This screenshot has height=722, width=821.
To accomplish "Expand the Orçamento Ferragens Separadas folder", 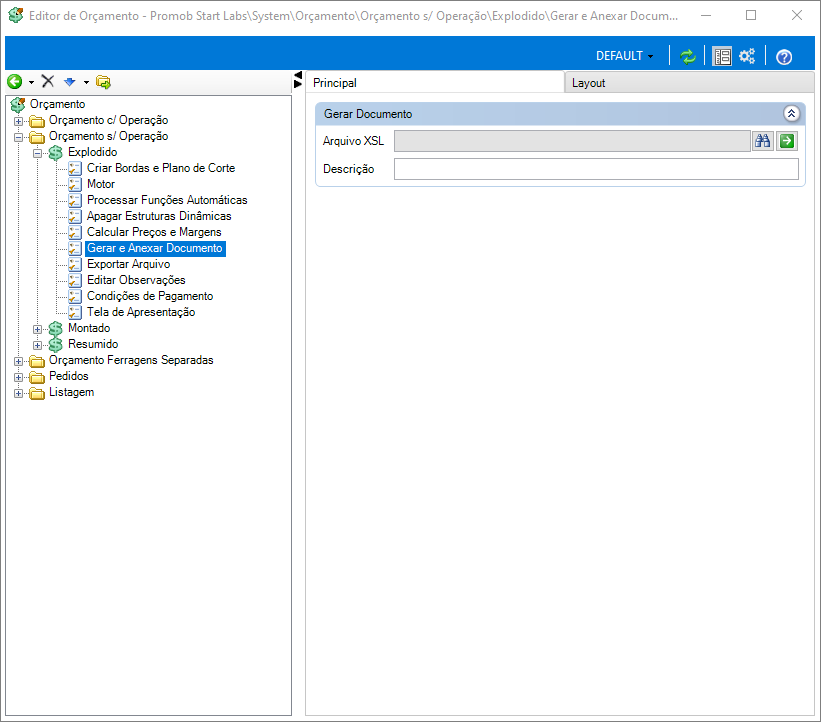I will click(x=18, y=361).
